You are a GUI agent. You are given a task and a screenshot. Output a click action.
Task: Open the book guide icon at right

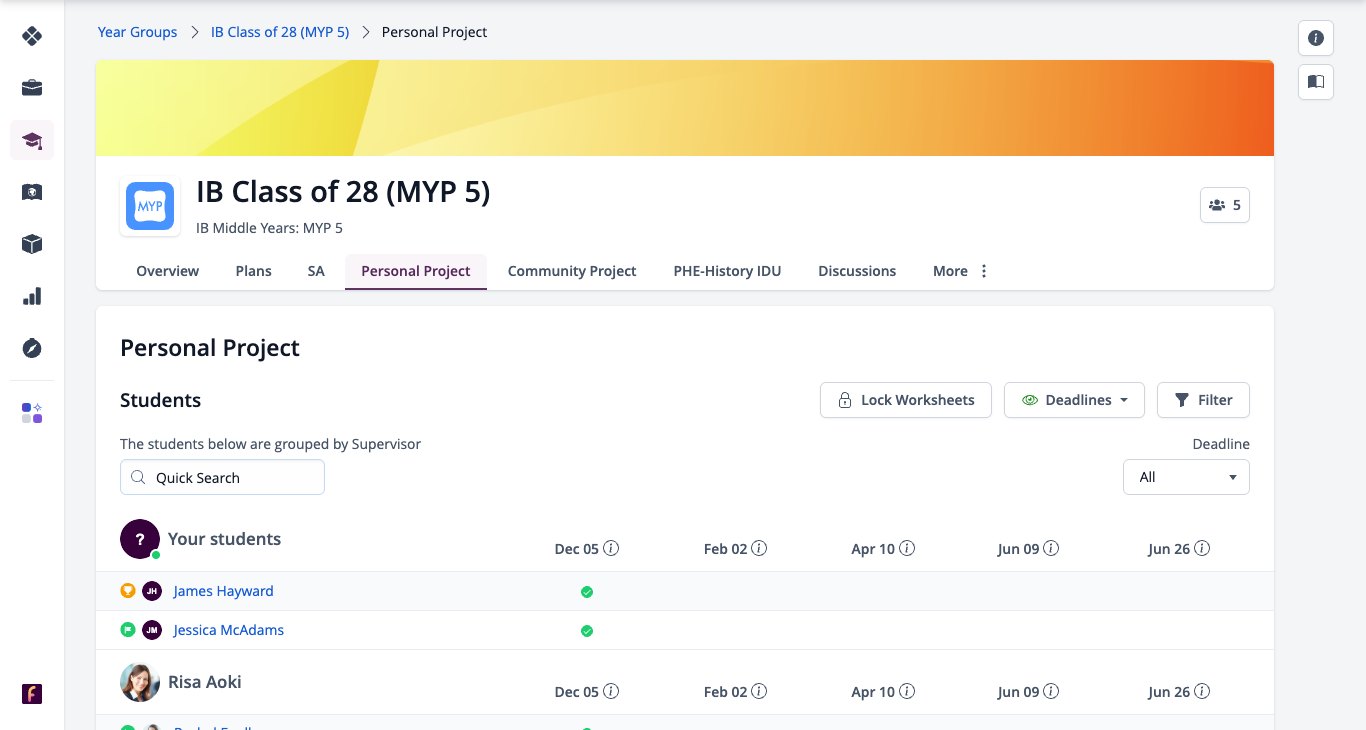[1316, 82]
